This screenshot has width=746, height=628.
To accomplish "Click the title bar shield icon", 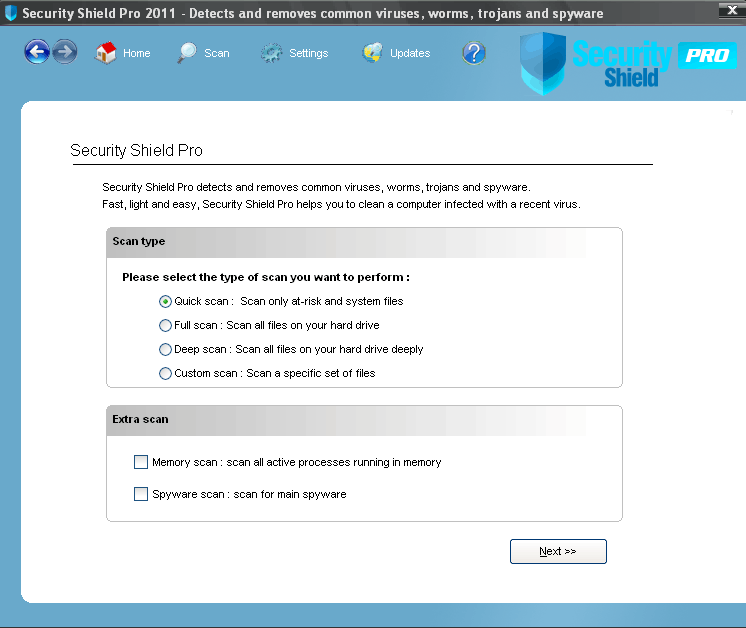I will point(11,13).
